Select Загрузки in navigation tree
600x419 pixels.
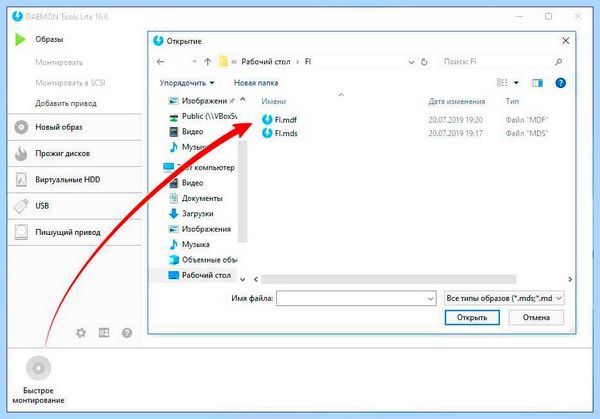click(x=191, y=214)
